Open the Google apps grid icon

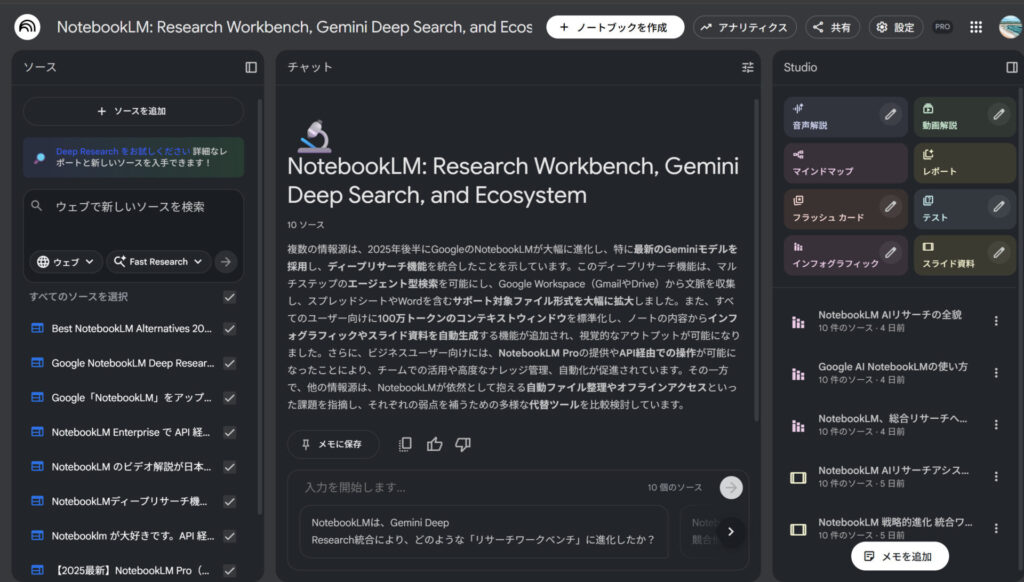[975, 27]
